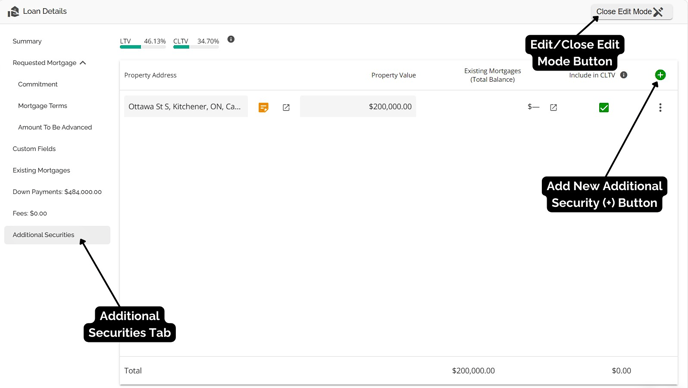Open Existing Mortgages in sidebar
Screen dimensions: 688x388
click(41, 170)
